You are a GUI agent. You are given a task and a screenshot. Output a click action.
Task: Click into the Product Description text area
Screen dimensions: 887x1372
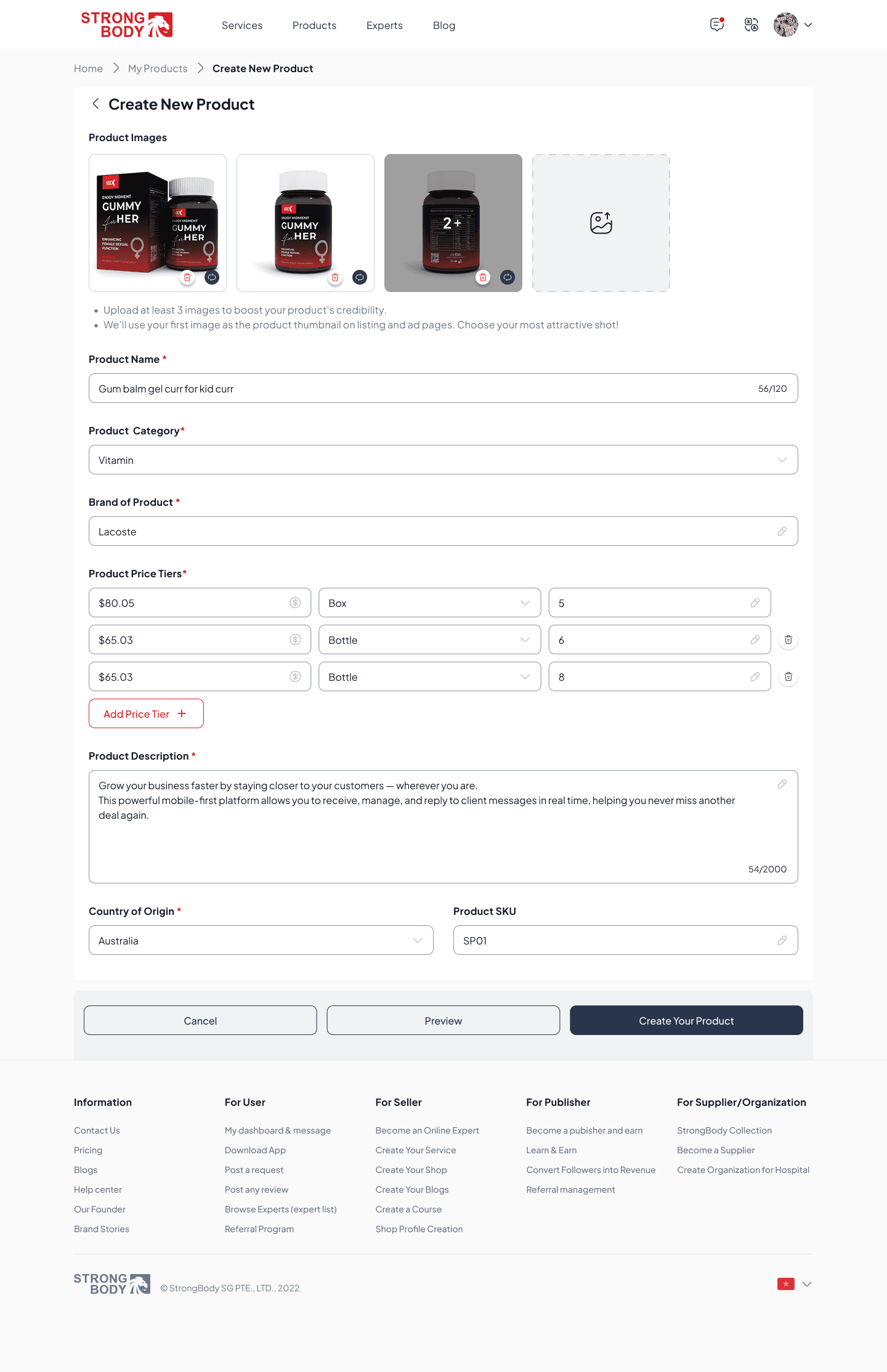coord(443,827)
